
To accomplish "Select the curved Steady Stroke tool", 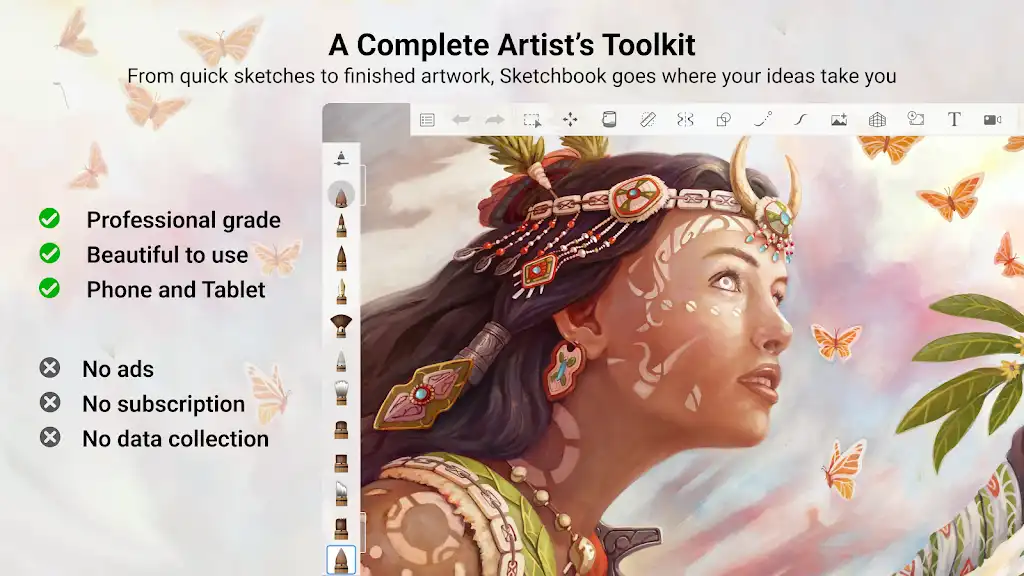I will point(801,120).
